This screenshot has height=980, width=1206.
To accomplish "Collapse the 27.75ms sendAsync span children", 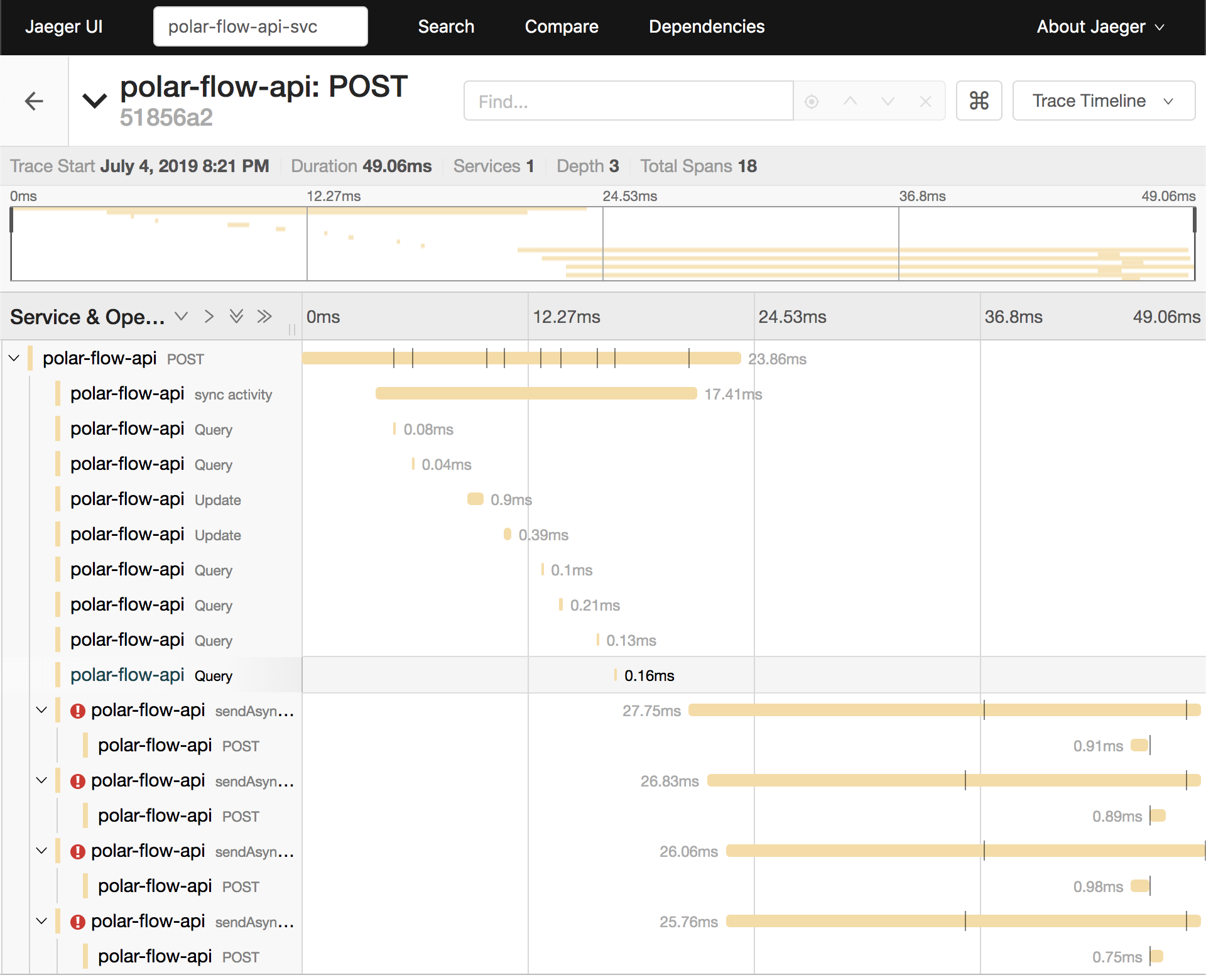I will (x=42, y=710).
